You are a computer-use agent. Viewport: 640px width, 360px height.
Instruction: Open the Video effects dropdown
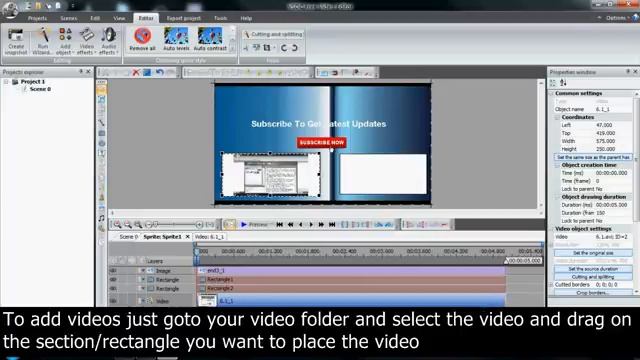point(86,41)
